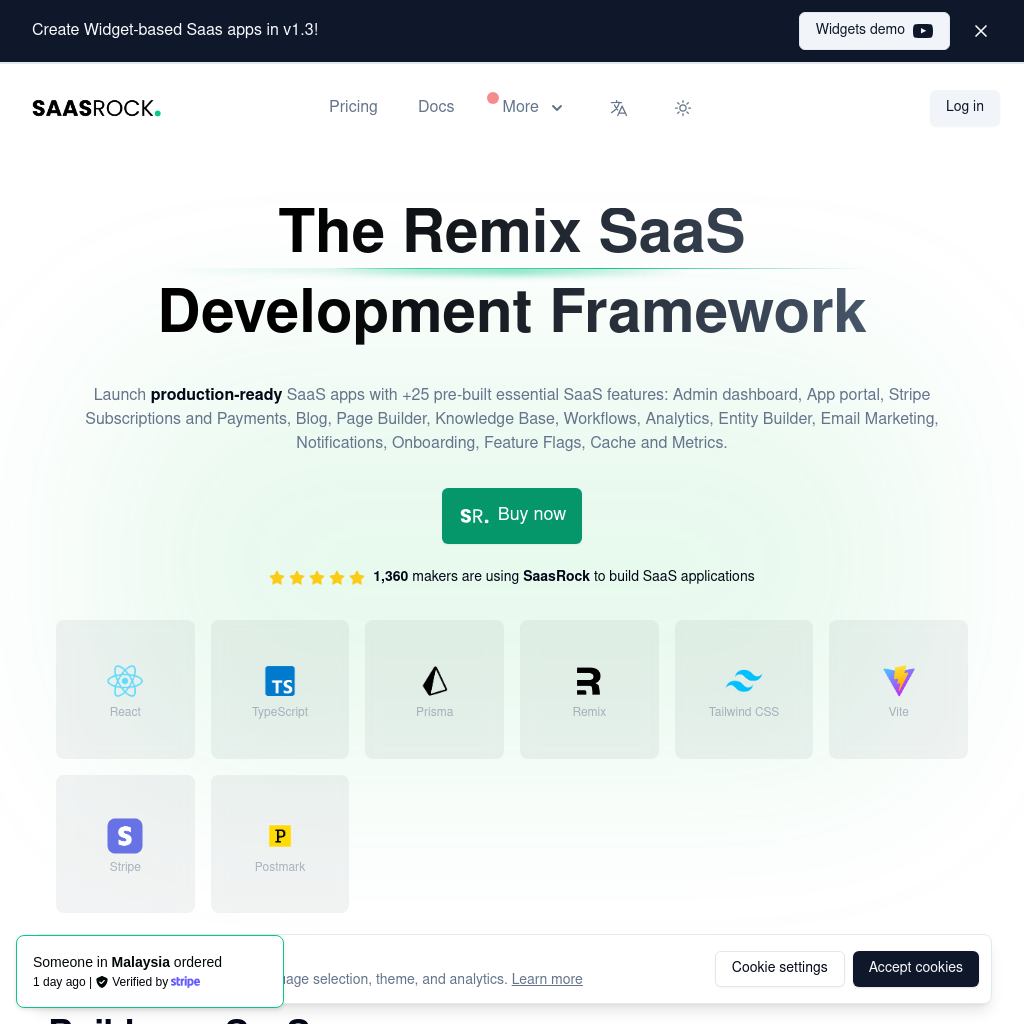
Task: Click the SaasRock logo
Action: click(x=97, y=108)
